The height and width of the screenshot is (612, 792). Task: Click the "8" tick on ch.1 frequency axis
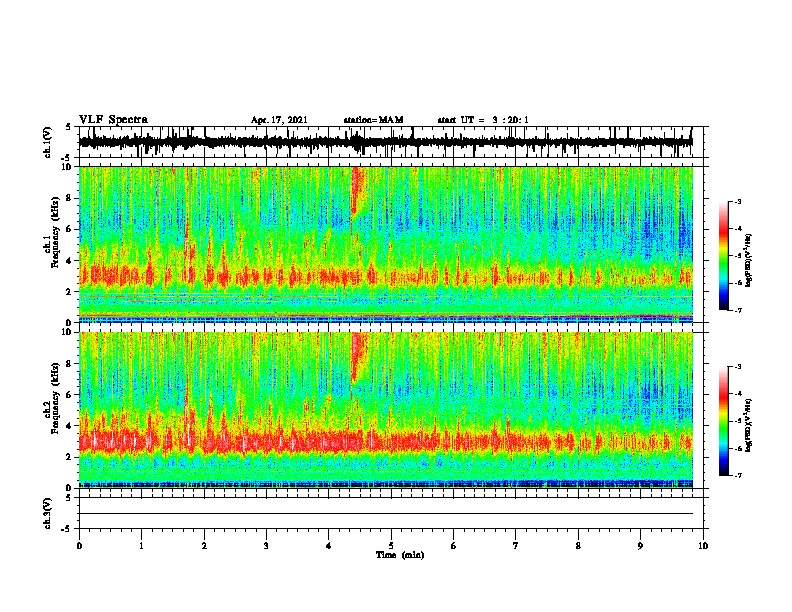(x=69, y=198)
